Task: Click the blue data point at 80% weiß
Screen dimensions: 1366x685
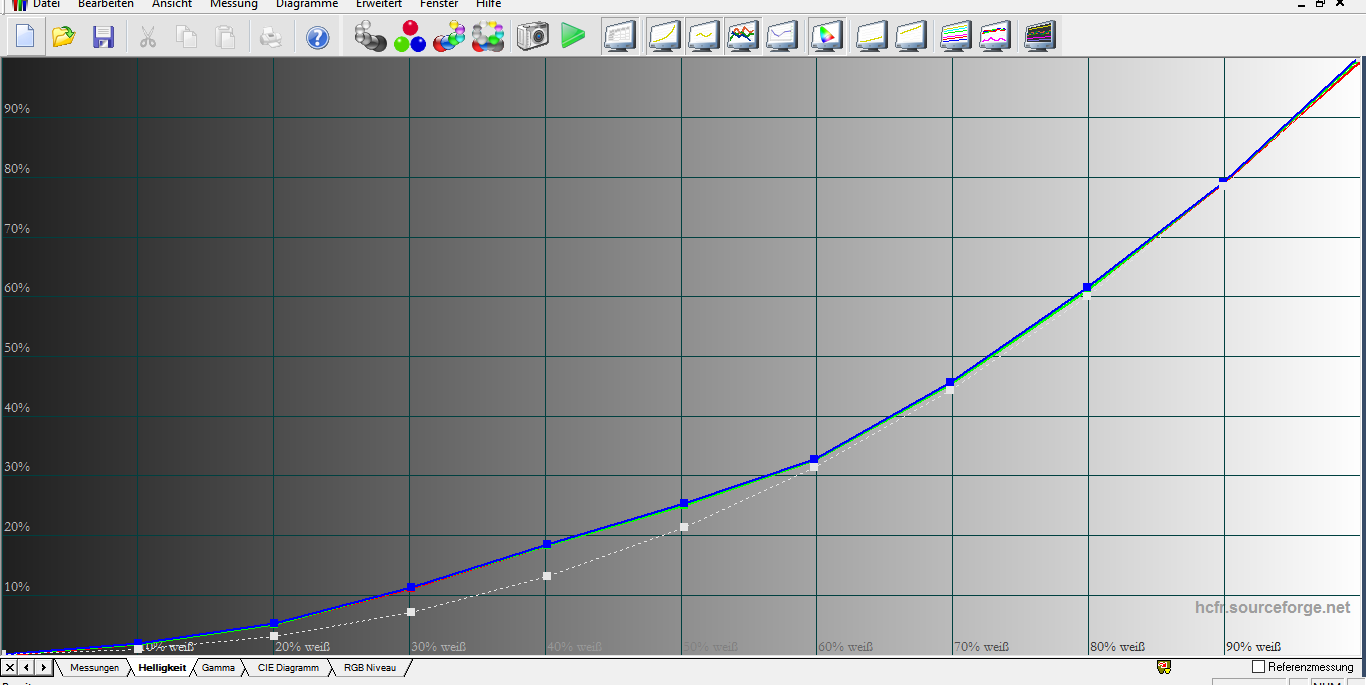Action: click(1087, 288)
